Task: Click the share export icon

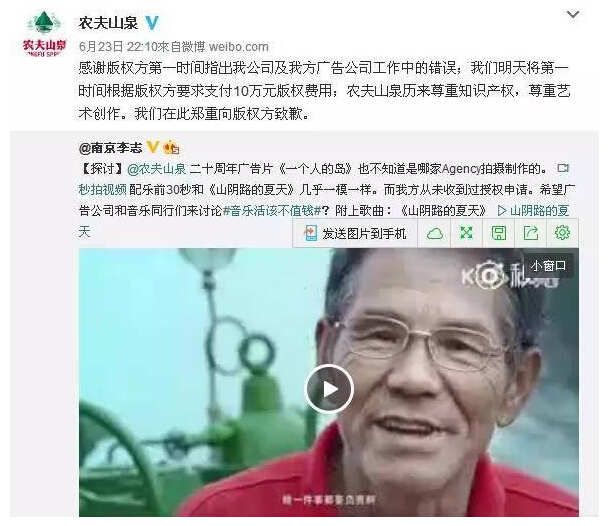Action: click(x=531, y=233)
